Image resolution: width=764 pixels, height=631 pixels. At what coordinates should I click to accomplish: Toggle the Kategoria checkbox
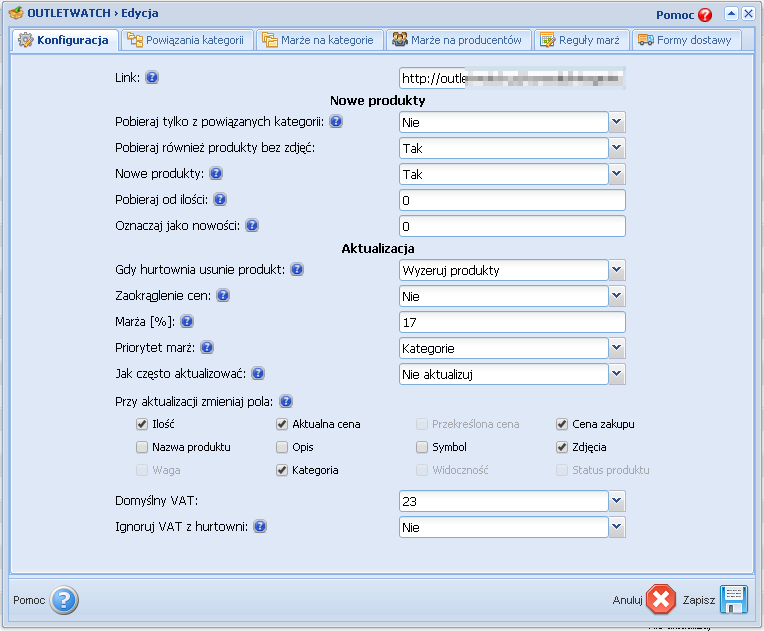click(x=282, y=470)
